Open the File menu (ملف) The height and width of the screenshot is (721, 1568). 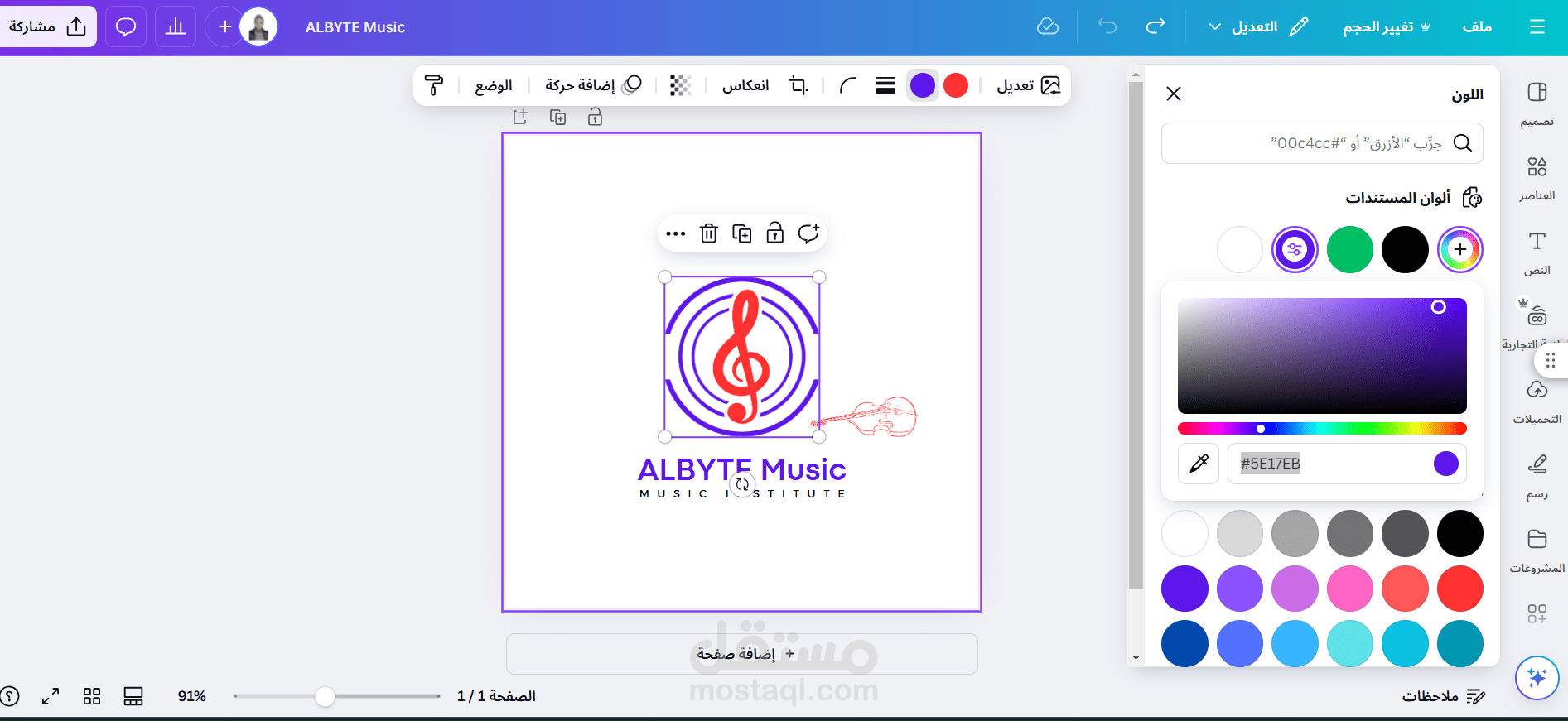[1477, 27]
